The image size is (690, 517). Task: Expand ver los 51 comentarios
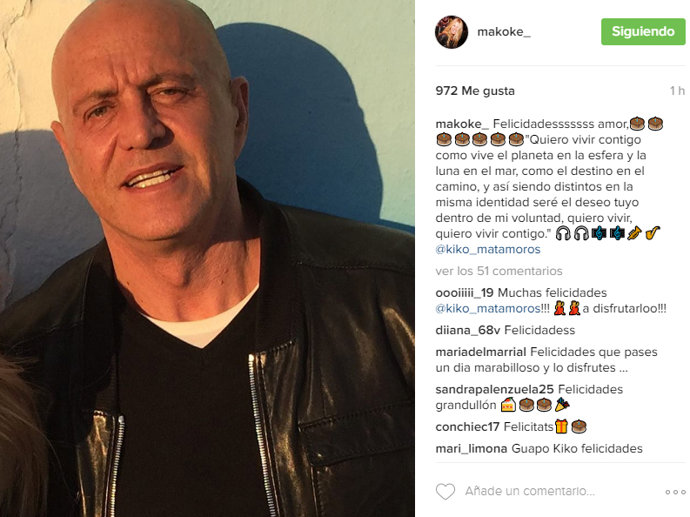pyautogui.click(x=499, y=271)
